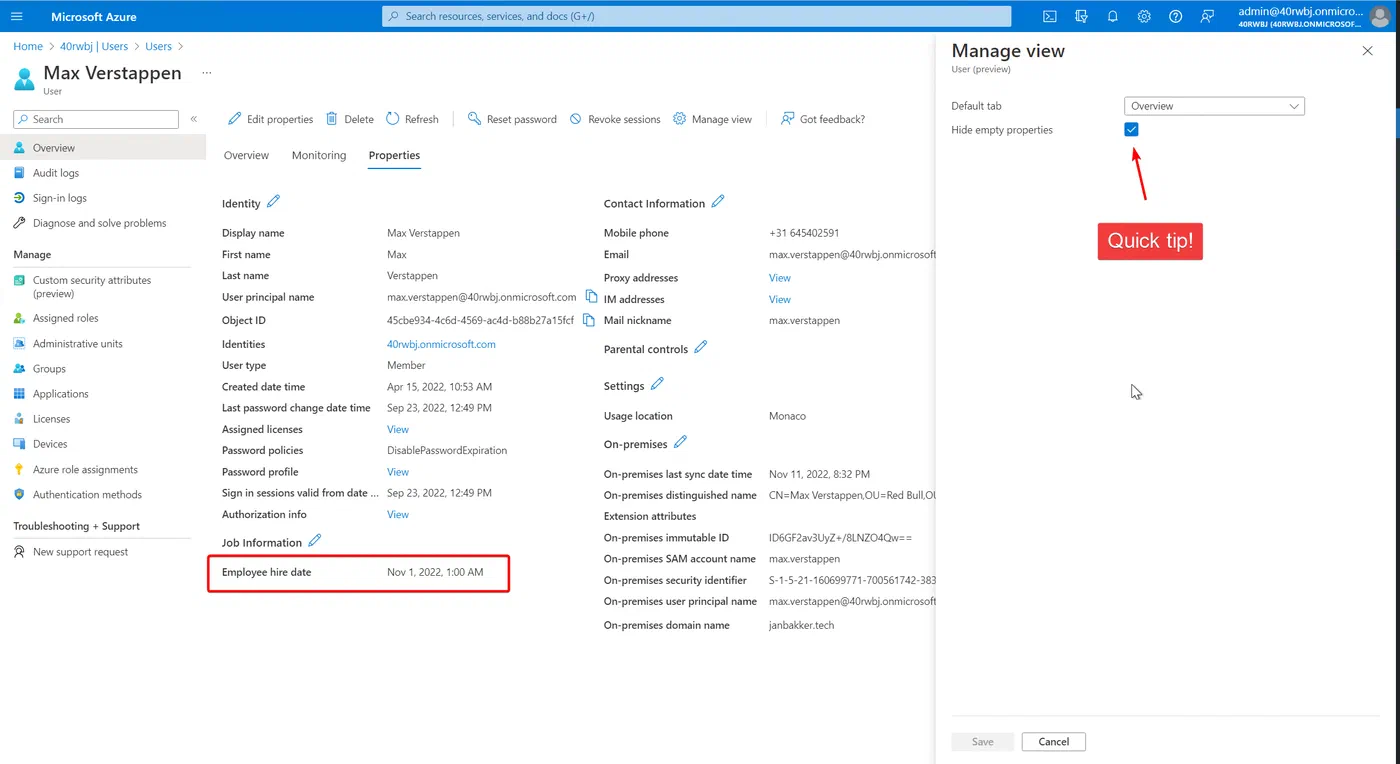1400x764 pixels.
Task: Open the Default tab dropdown
Action: pyautogui.click(x=1214, y=106)
